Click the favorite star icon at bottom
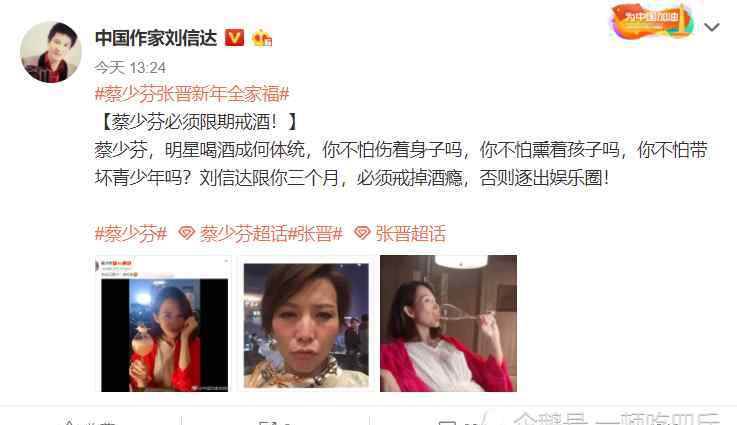Screen dimensions: 737x425 pyautogui.click(x=69, y=422)
